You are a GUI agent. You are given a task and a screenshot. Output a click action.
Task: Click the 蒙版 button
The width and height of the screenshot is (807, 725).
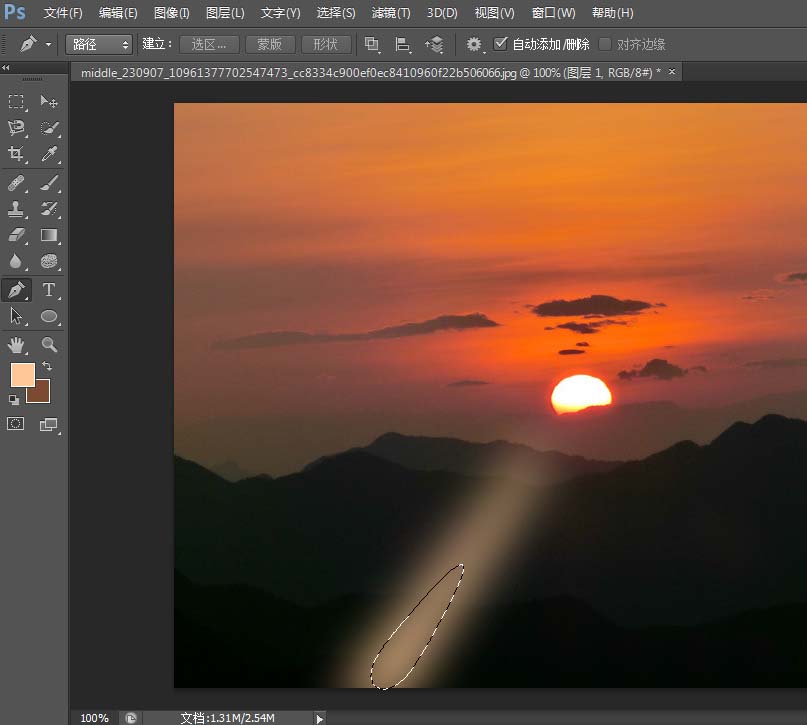tap(269, 44)
